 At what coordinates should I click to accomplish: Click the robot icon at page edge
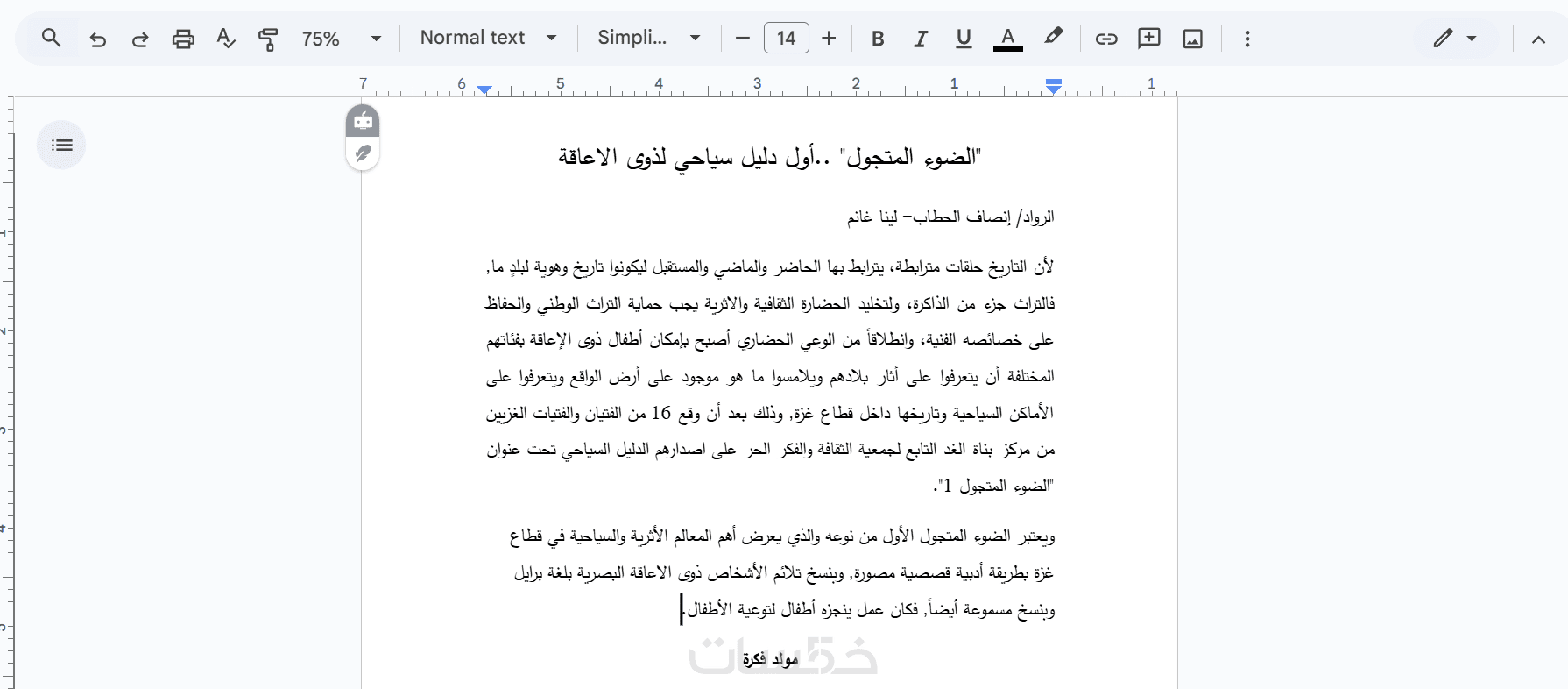[x=363, y=121]
